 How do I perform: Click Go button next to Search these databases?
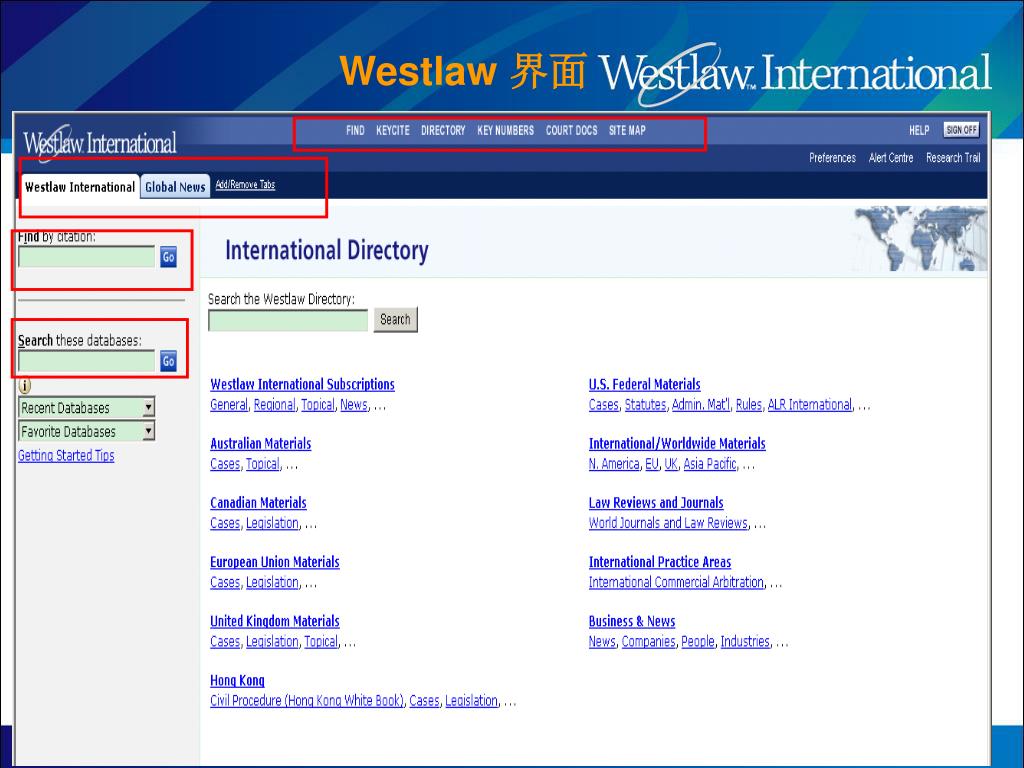pos(168,361)
